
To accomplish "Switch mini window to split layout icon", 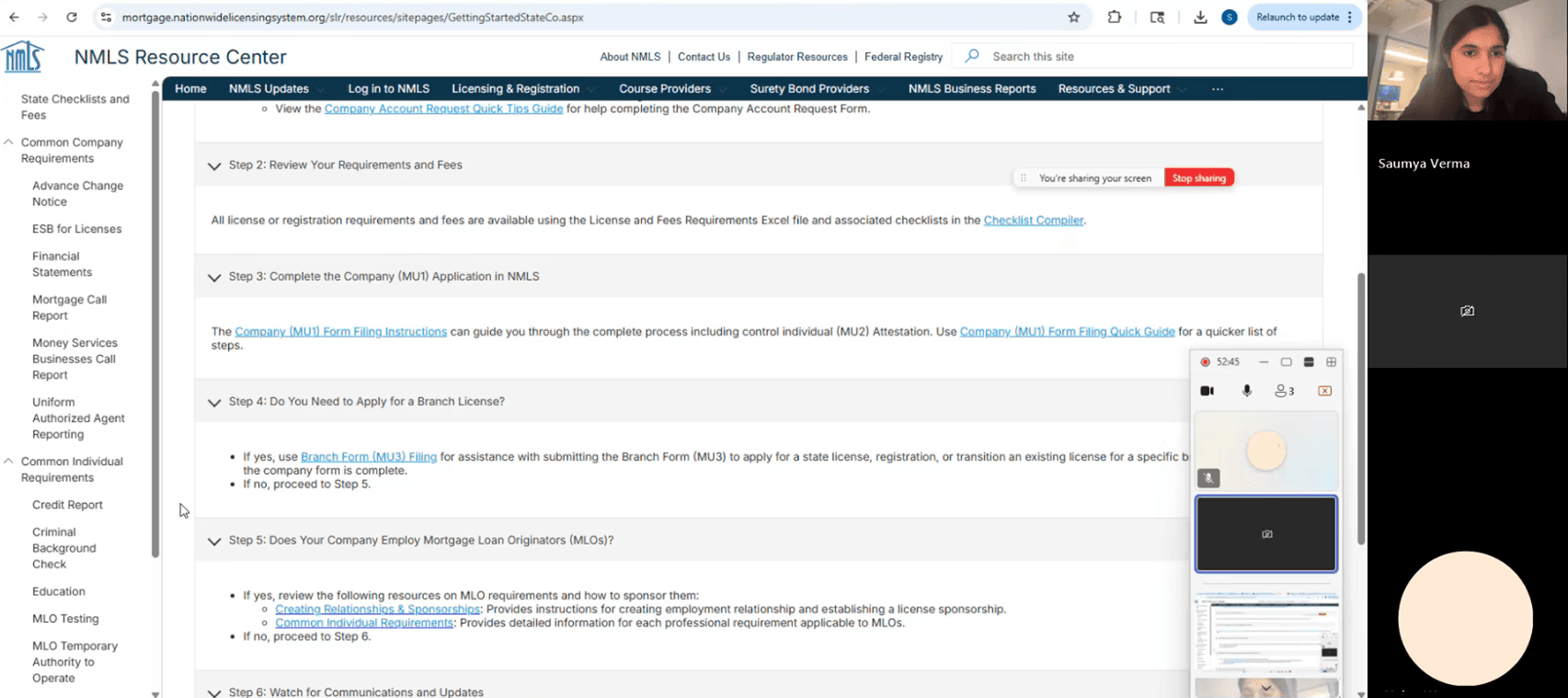I will [1309, 362].
